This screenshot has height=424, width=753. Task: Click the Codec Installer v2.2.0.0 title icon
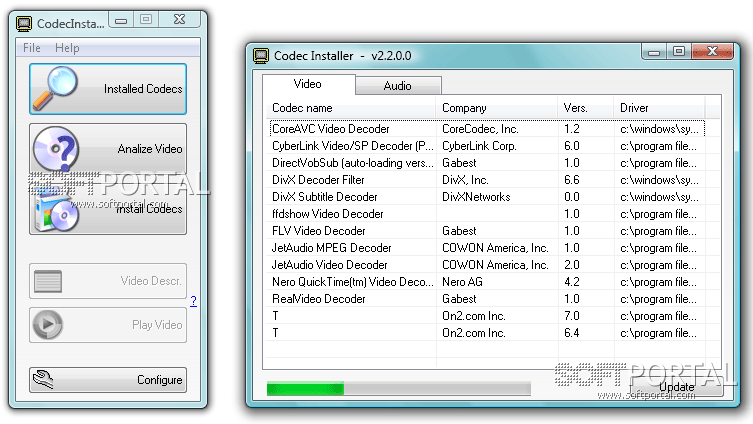(261, 56)
